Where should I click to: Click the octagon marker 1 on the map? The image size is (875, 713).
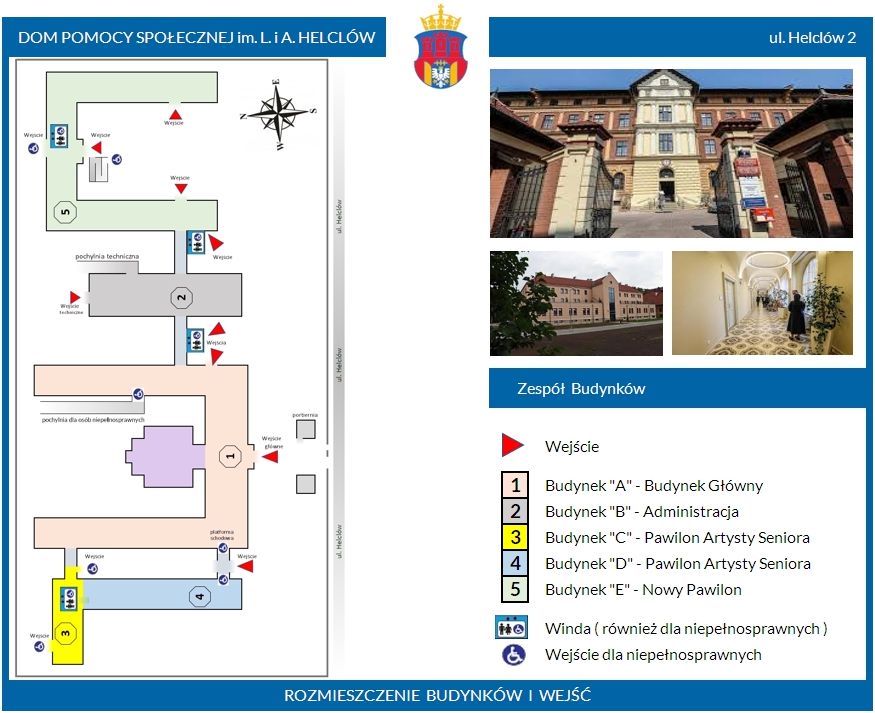230,456
